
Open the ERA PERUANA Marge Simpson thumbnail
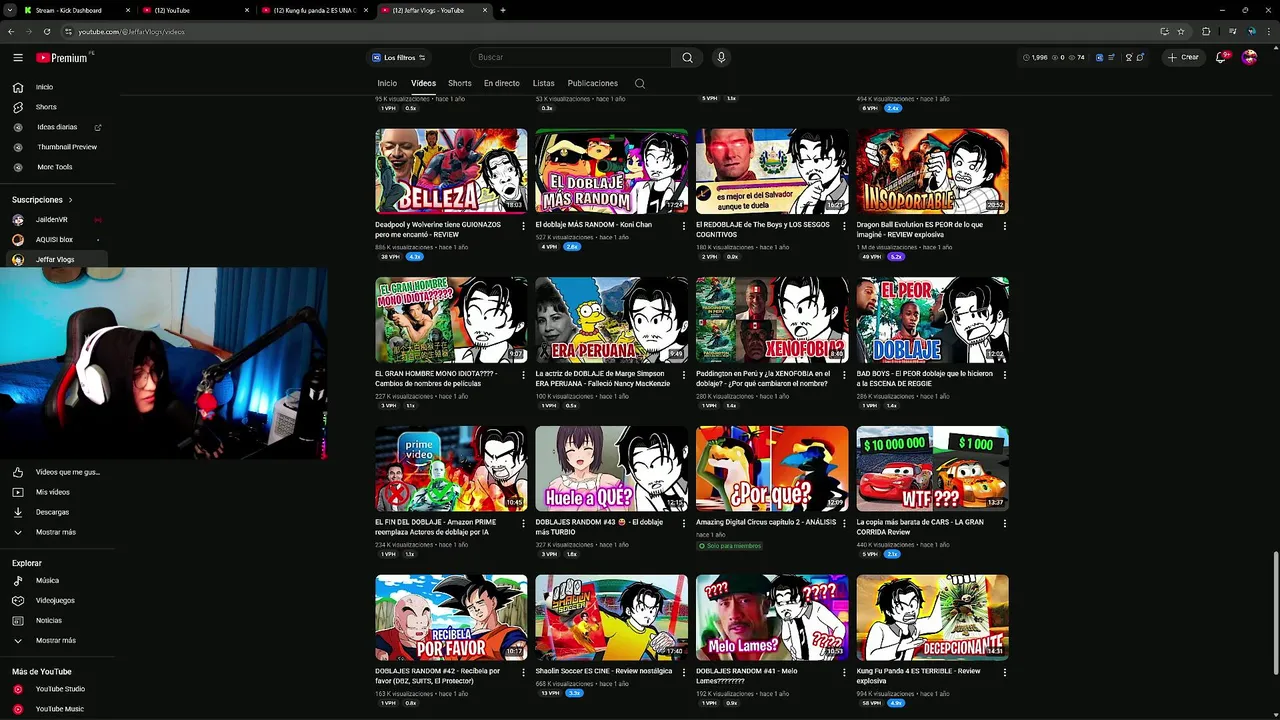611,320
